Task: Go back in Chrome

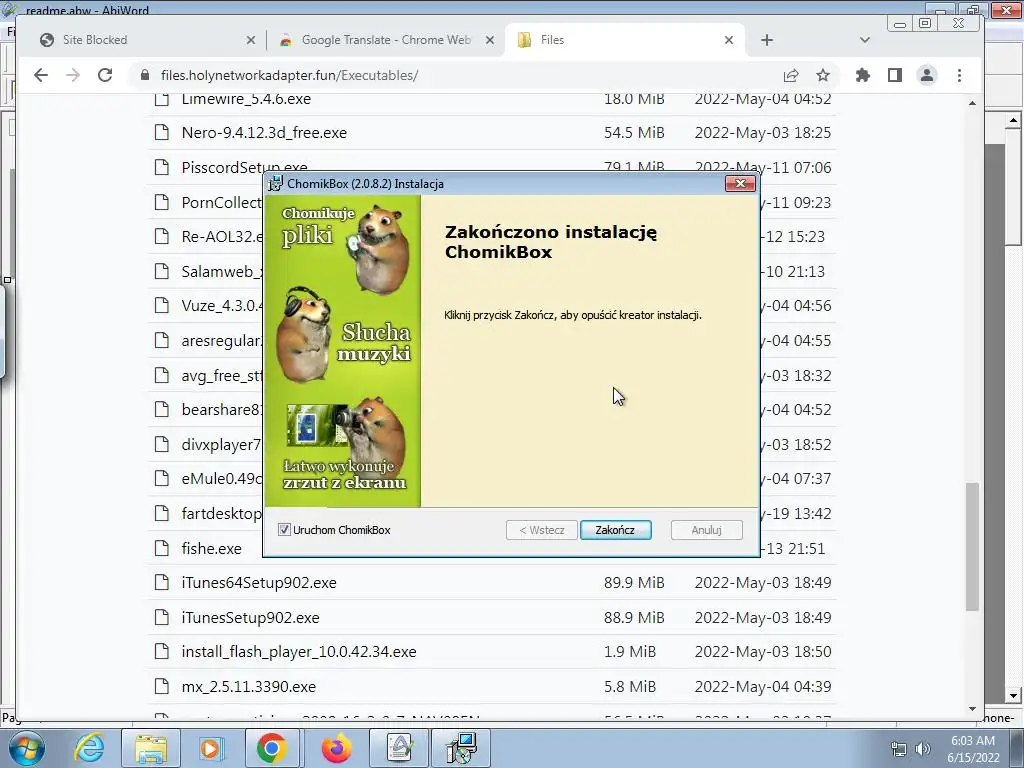Action: click(41, 75)
